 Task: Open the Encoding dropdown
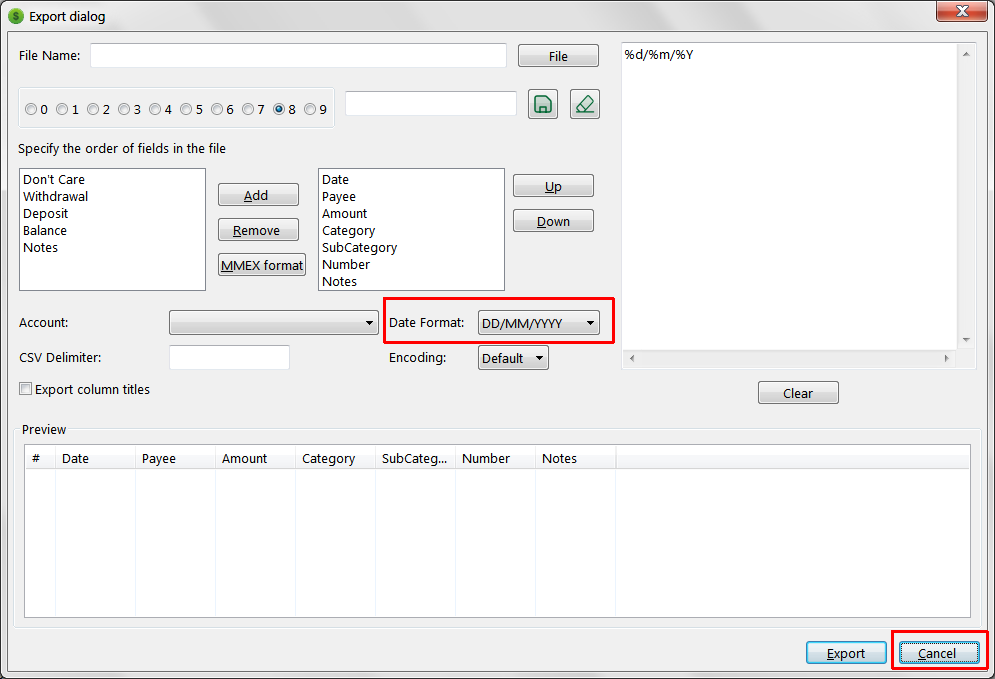[x=513, y=358]
